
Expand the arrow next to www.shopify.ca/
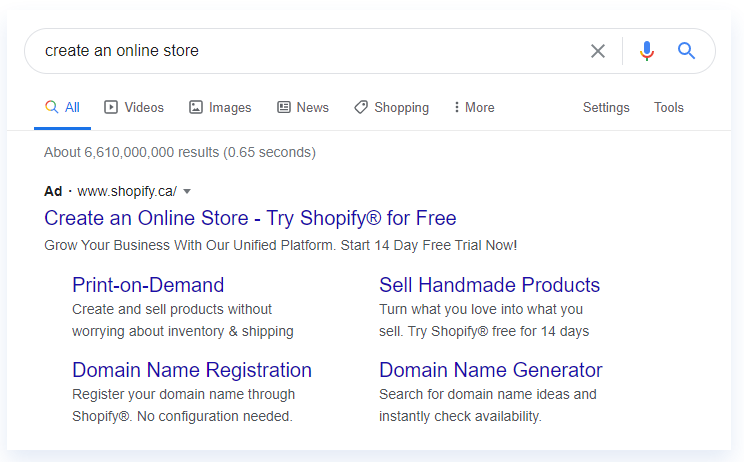coord(187,192)
